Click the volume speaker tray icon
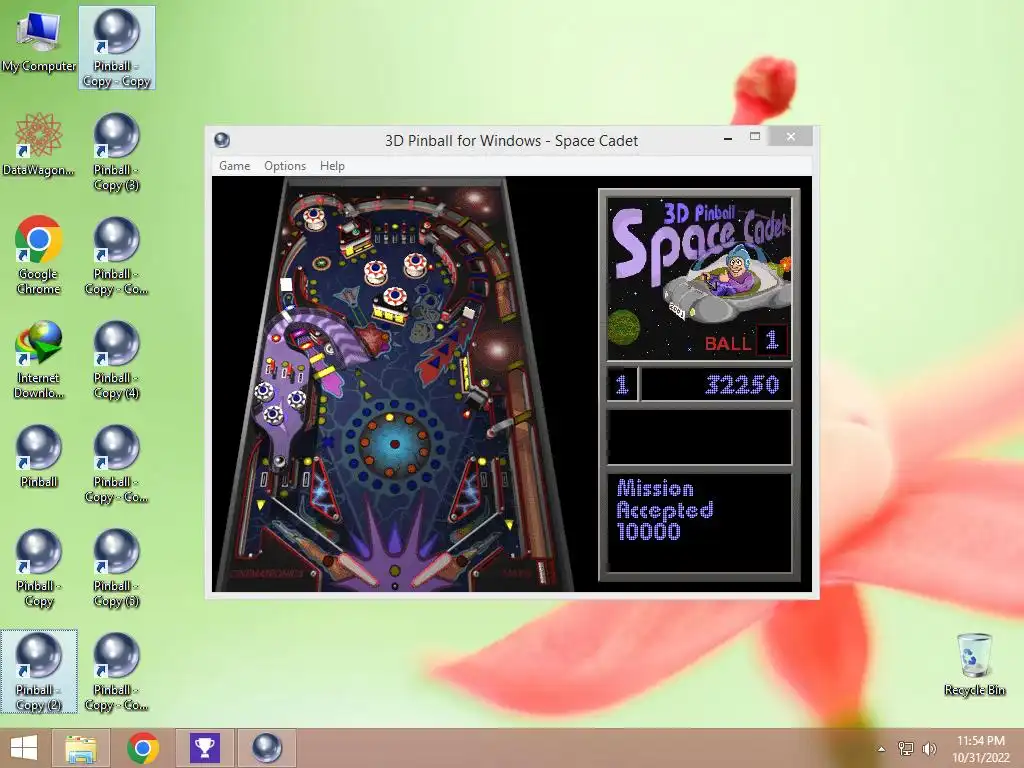This screenshot has height=768, width=1024. 929,749
